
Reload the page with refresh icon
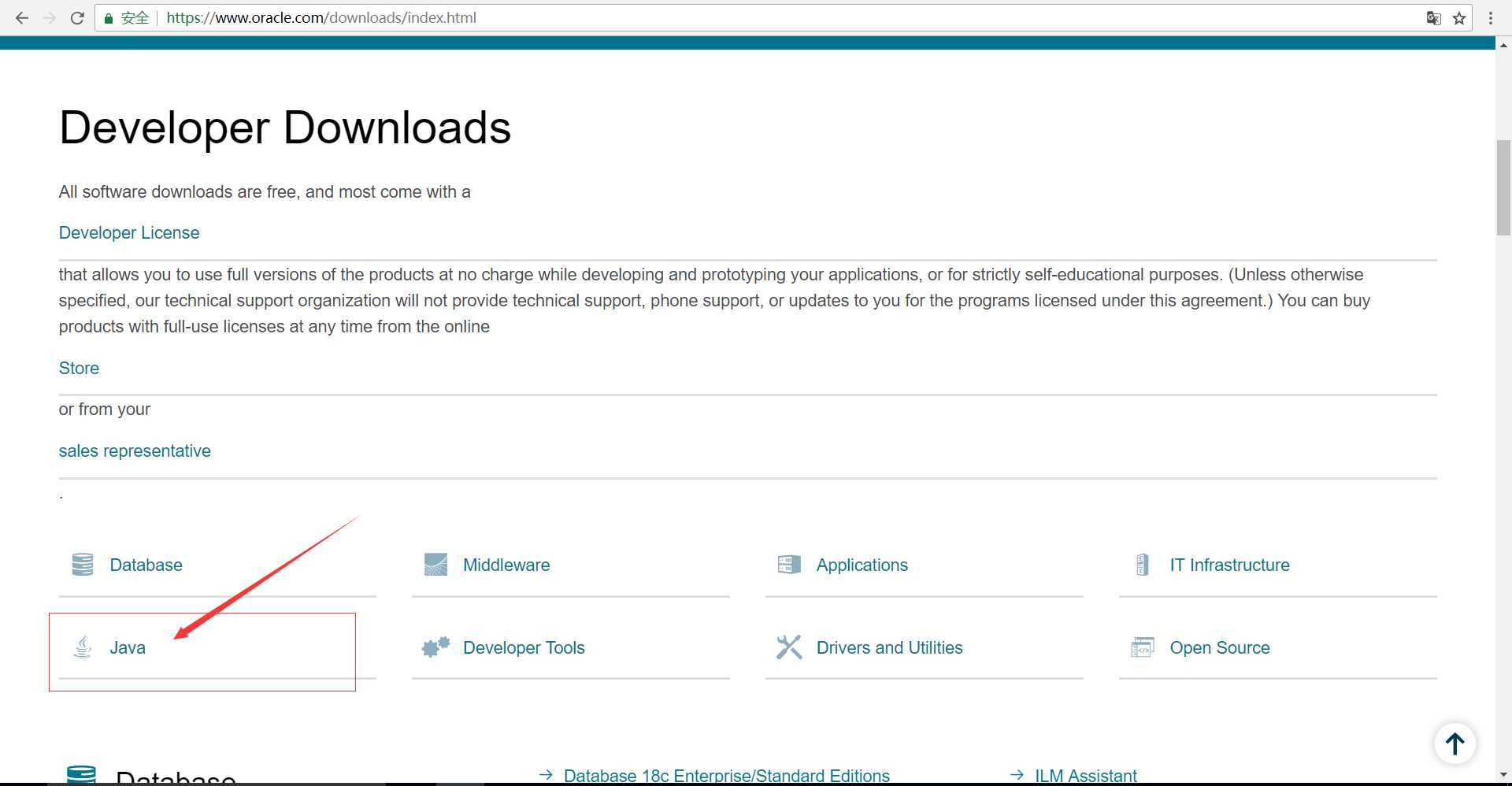point(77,17)
